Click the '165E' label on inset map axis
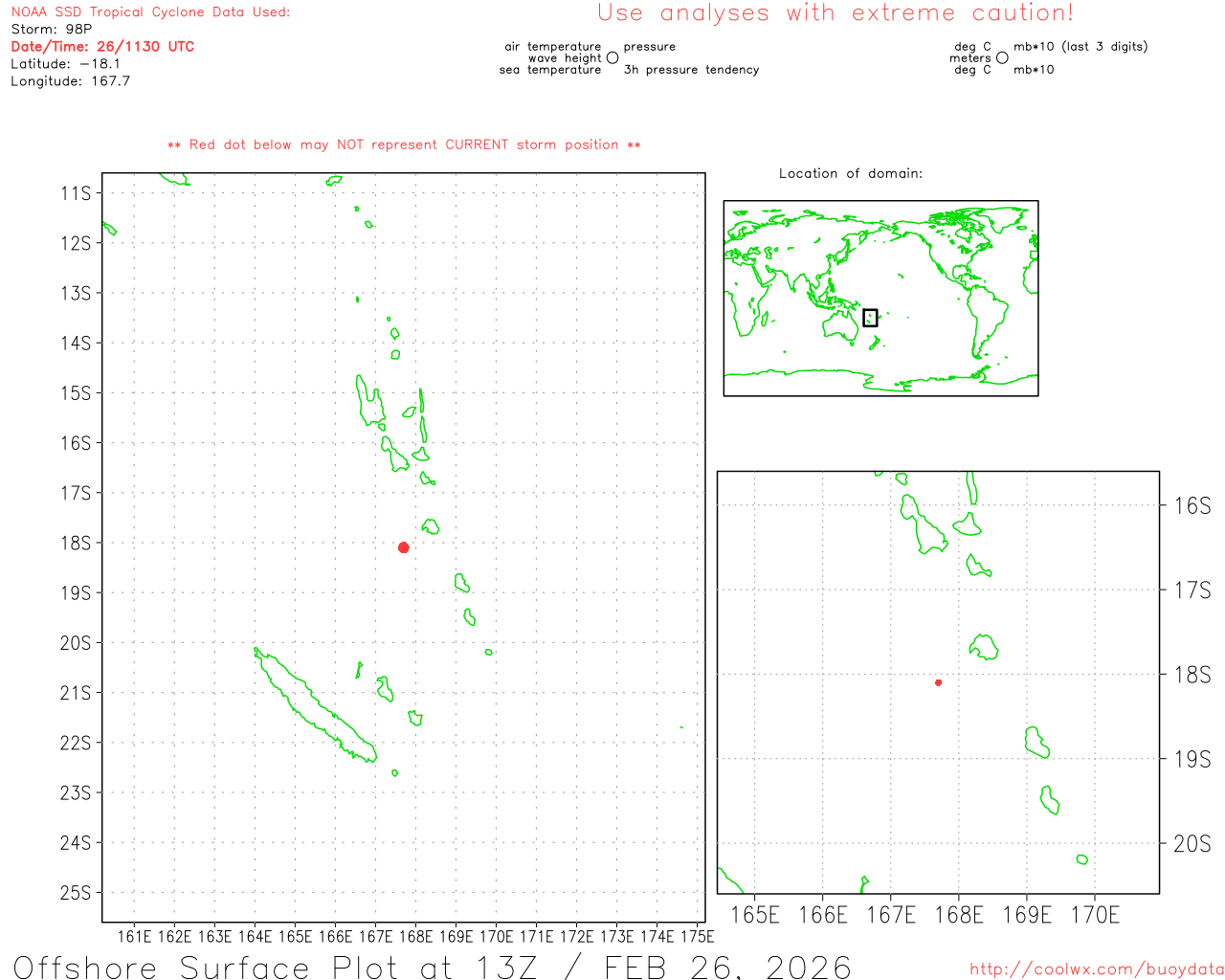1225x980 pixels. 755,915
